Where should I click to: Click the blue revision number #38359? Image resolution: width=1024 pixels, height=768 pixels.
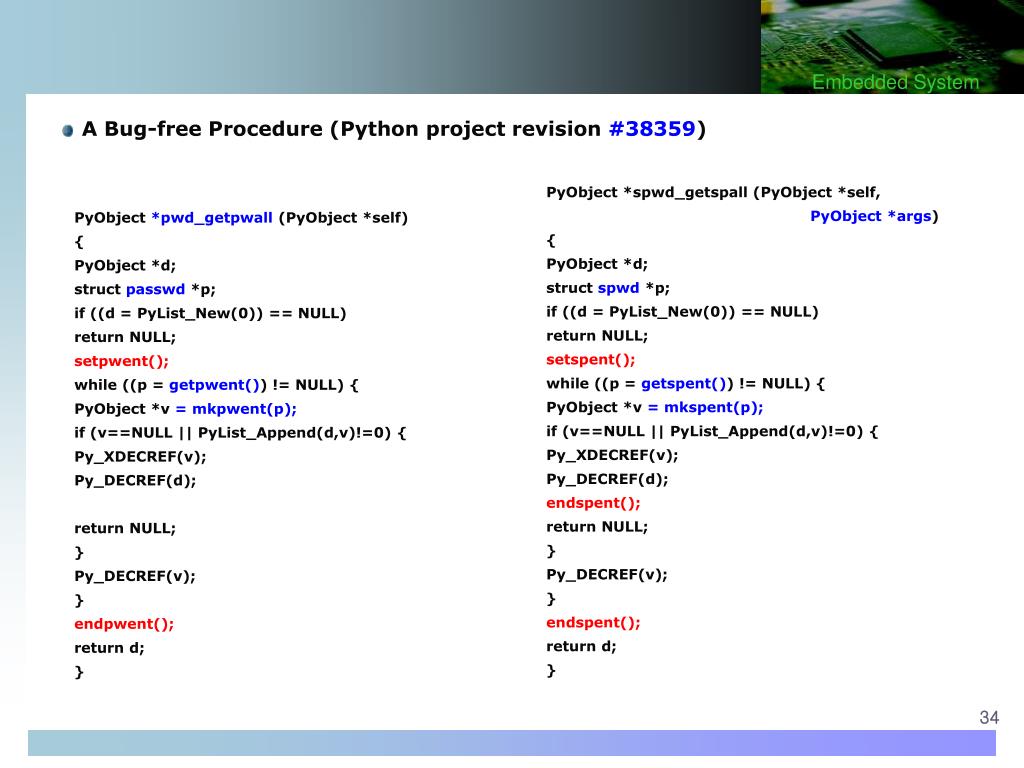[652, 129]
